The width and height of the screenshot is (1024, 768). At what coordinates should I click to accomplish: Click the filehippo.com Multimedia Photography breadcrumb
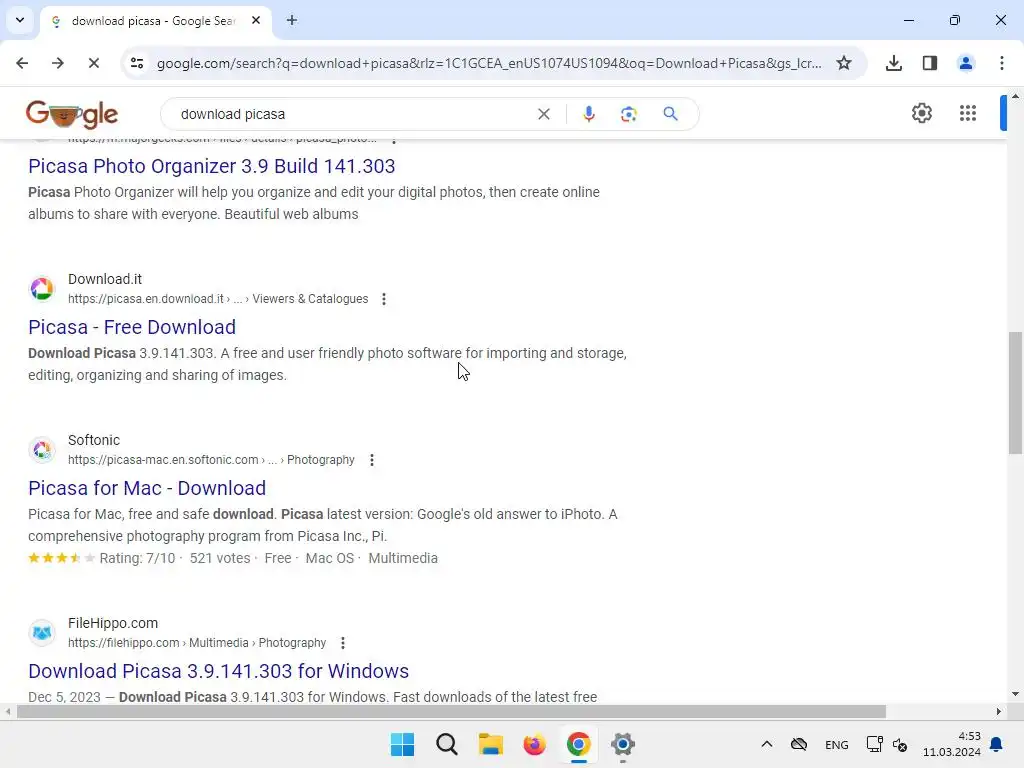[x=197, y=643]
